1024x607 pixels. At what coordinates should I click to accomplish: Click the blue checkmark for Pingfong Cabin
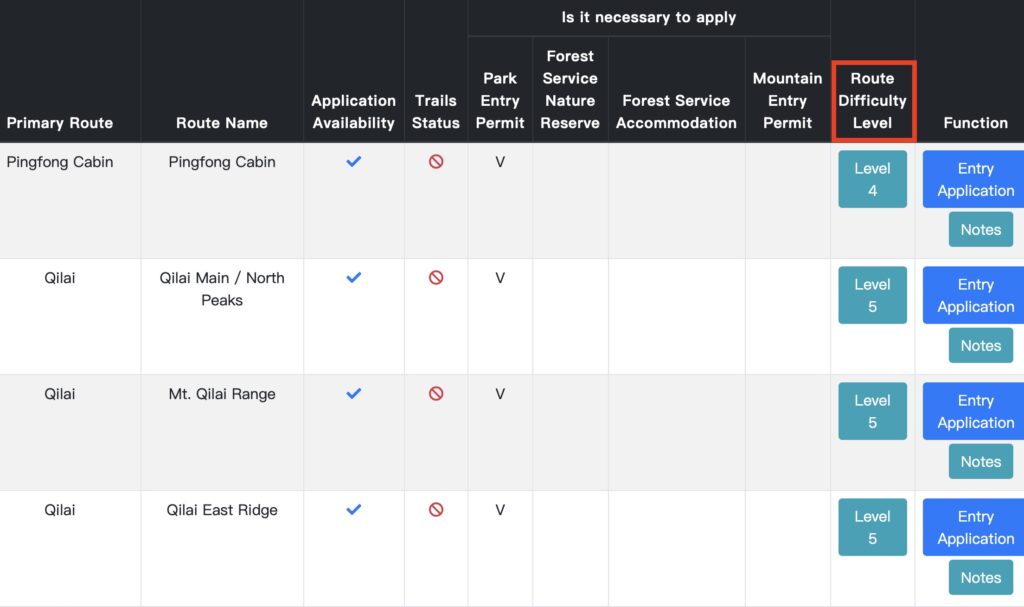pyautogui.click(x=353, y=161)
